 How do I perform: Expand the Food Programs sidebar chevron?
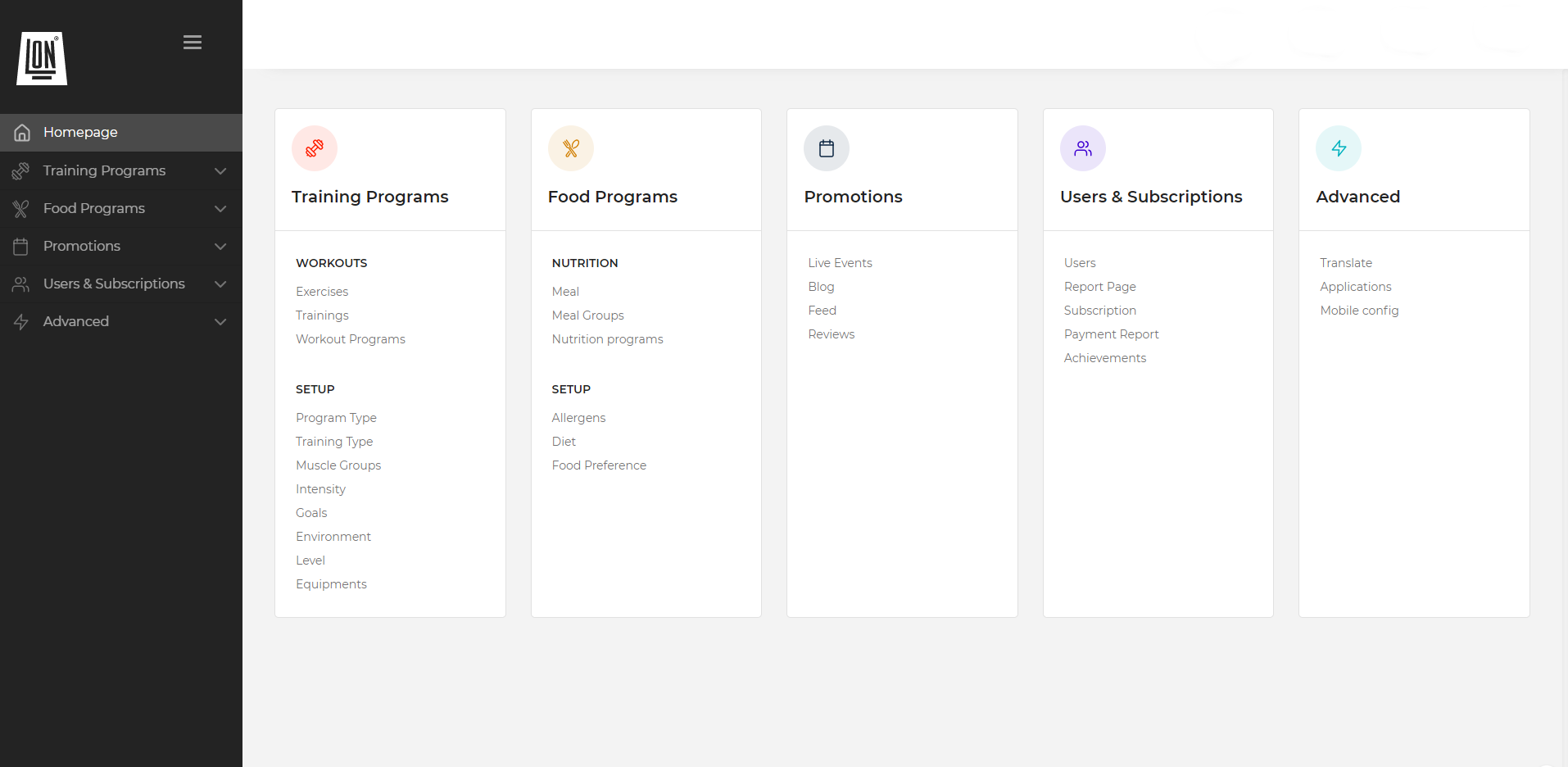220,208
